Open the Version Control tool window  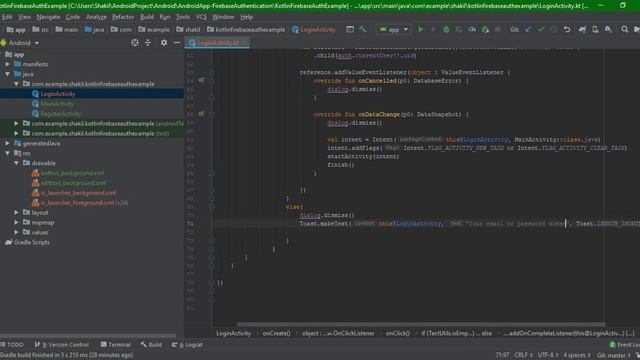pyautogui.click(x=62, y=344)
